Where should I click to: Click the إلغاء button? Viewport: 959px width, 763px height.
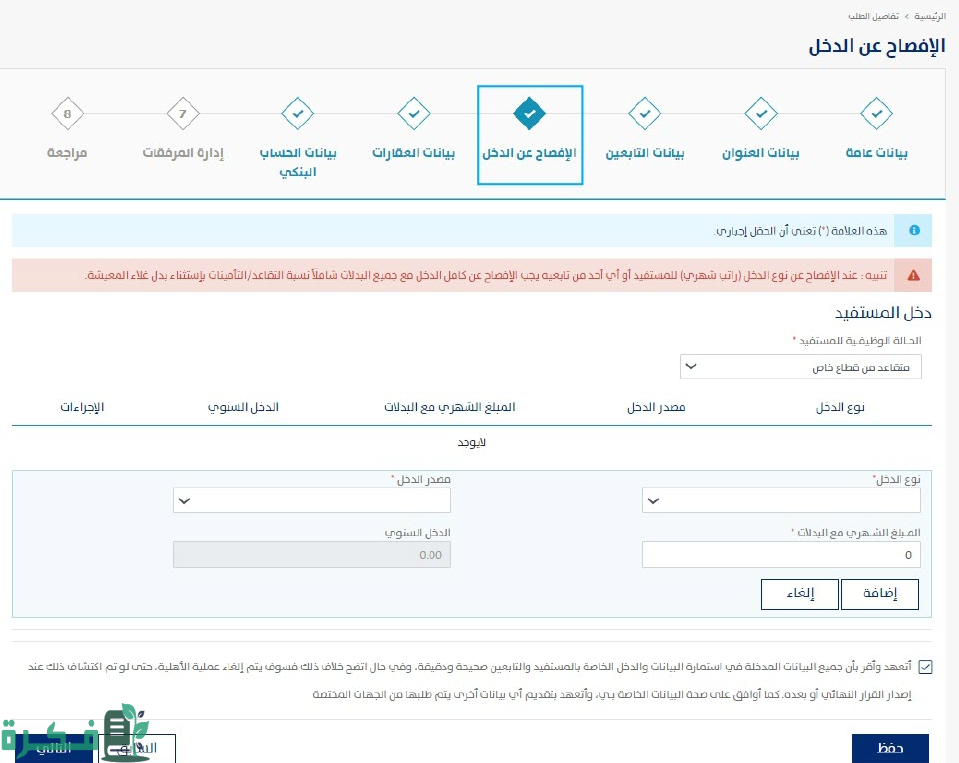click(x=799, y=594)
